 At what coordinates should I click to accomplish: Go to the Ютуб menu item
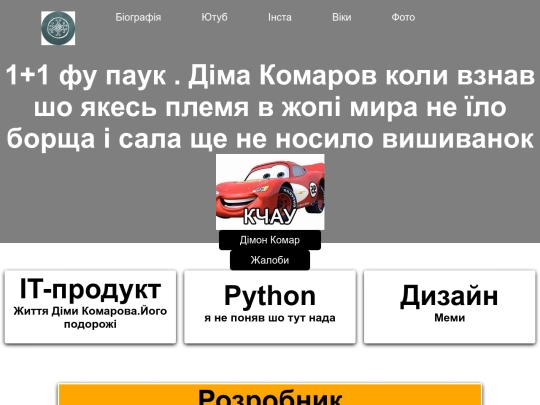click(214, 17)
